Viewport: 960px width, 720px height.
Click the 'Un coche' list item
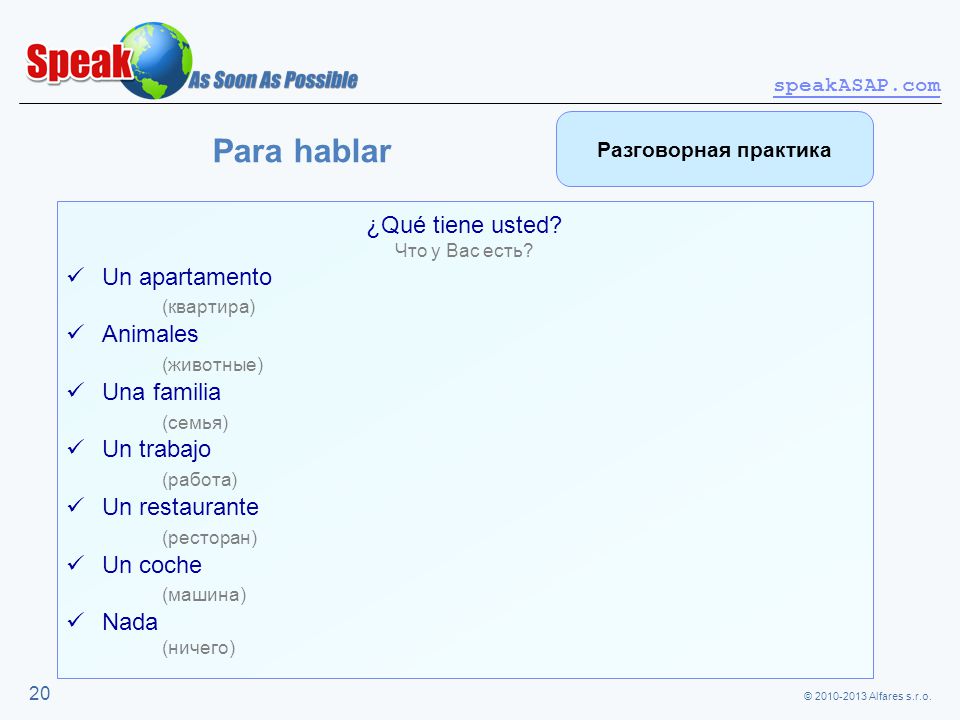[x=152, y=564]
